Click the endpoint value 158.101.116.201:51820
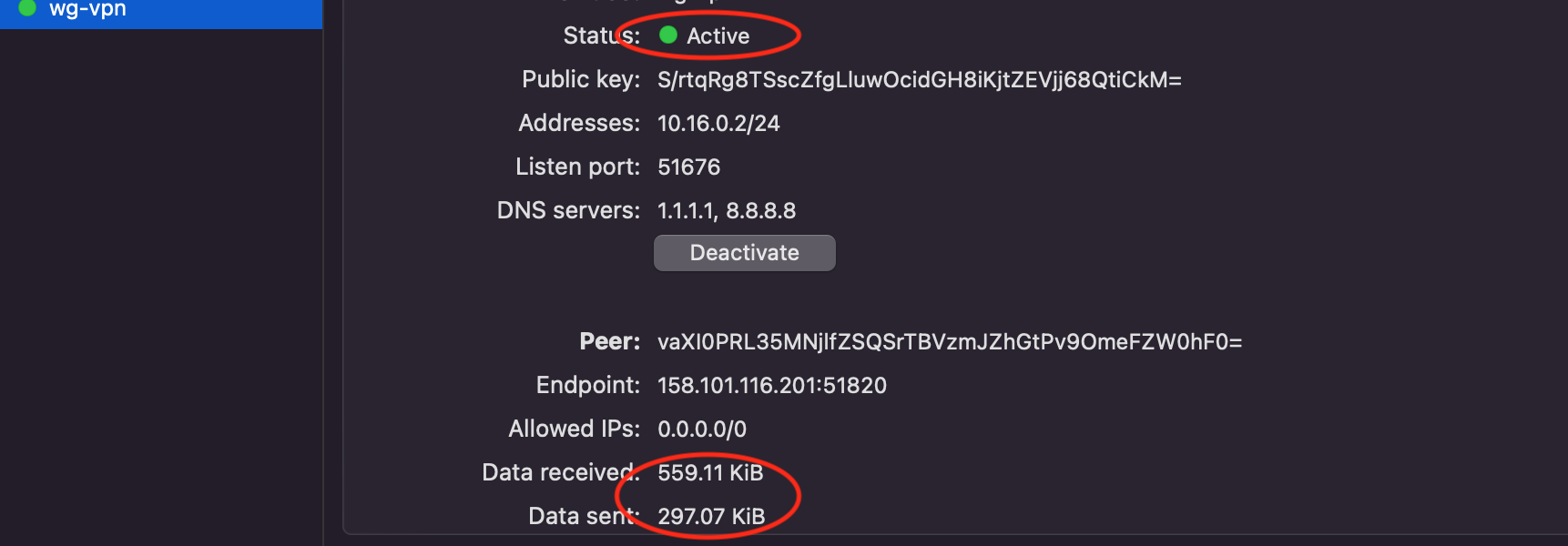Viewport: 1568px width, 546px height. [x=771, y=386]
